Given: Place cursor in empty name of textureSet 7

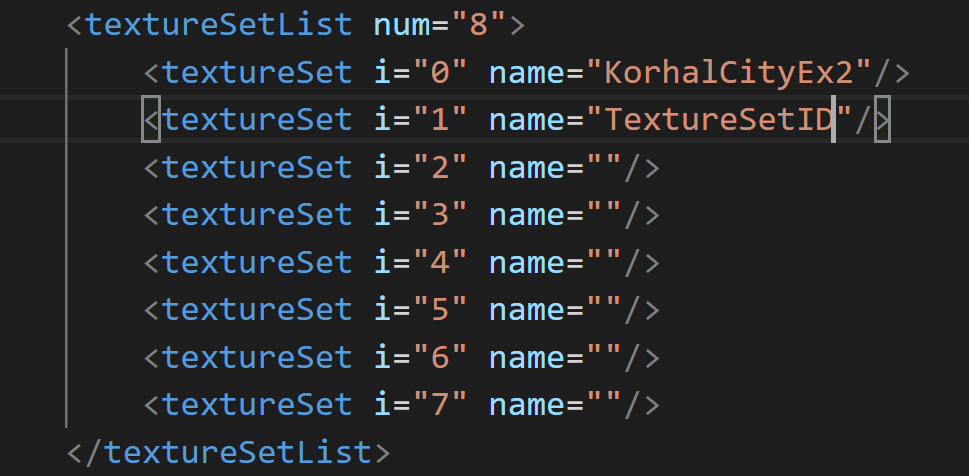Looking at the screenshot, I should point(605,405).
